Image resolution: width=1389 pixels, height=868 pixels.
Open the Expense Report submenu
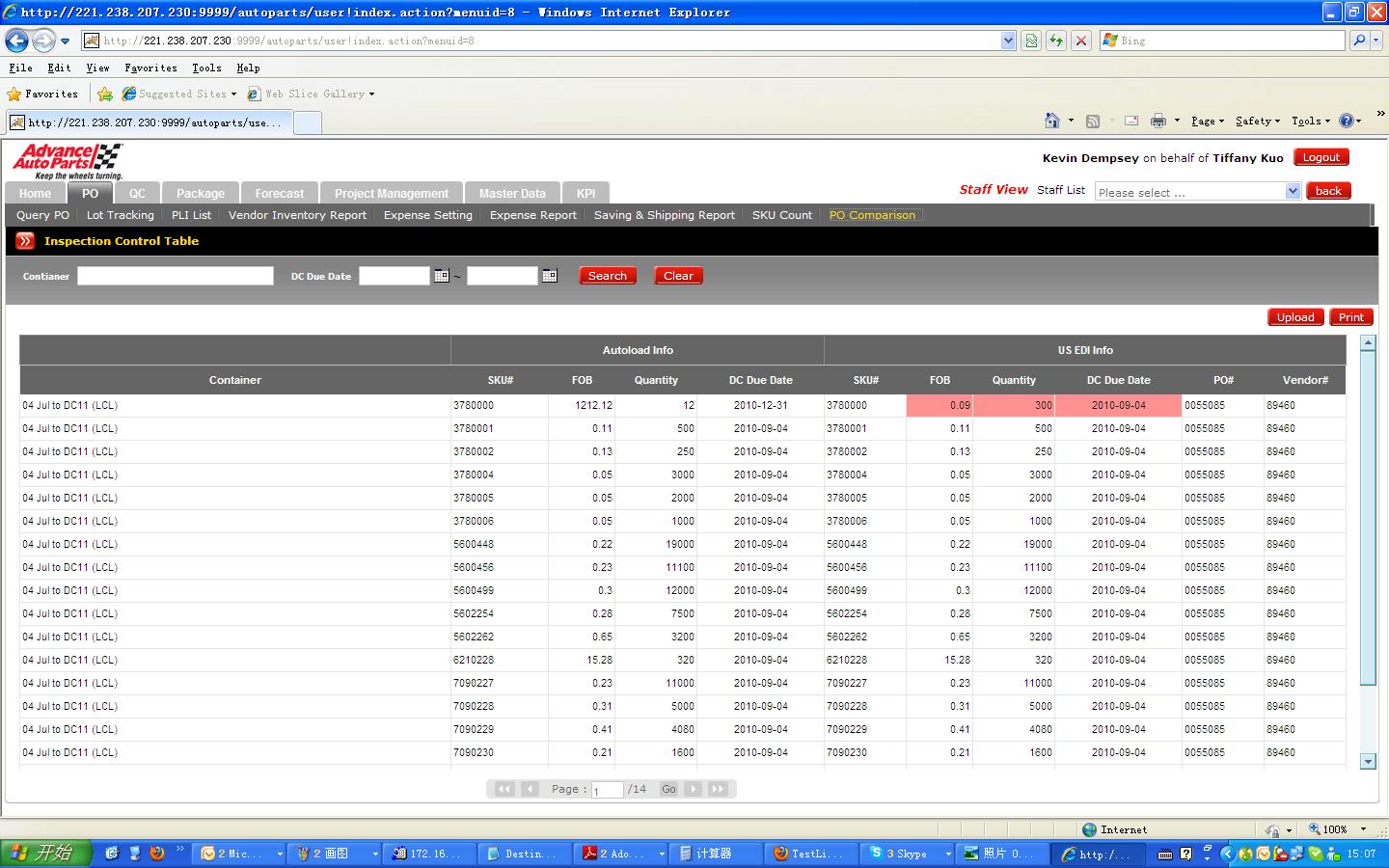coord(532,215)
